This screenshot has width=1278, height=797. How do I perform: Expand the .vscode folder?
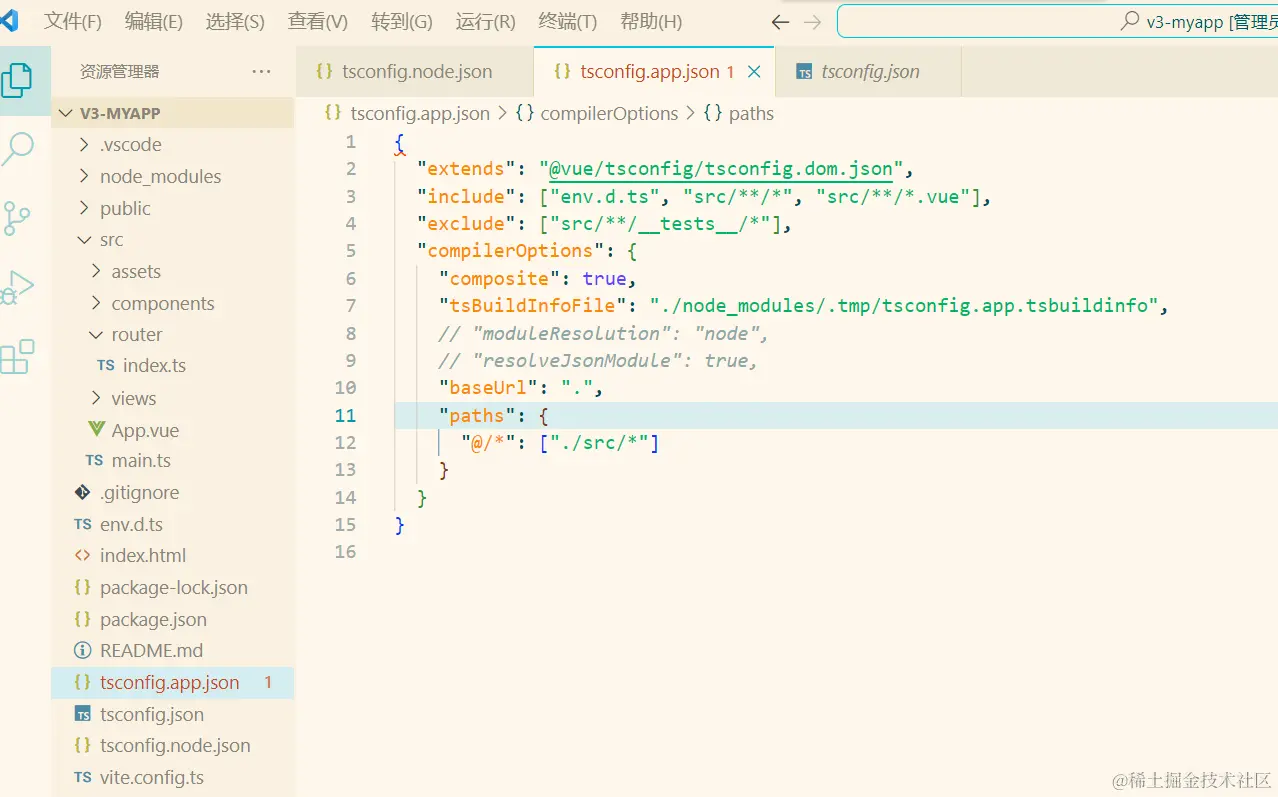(x=173, y=144)
